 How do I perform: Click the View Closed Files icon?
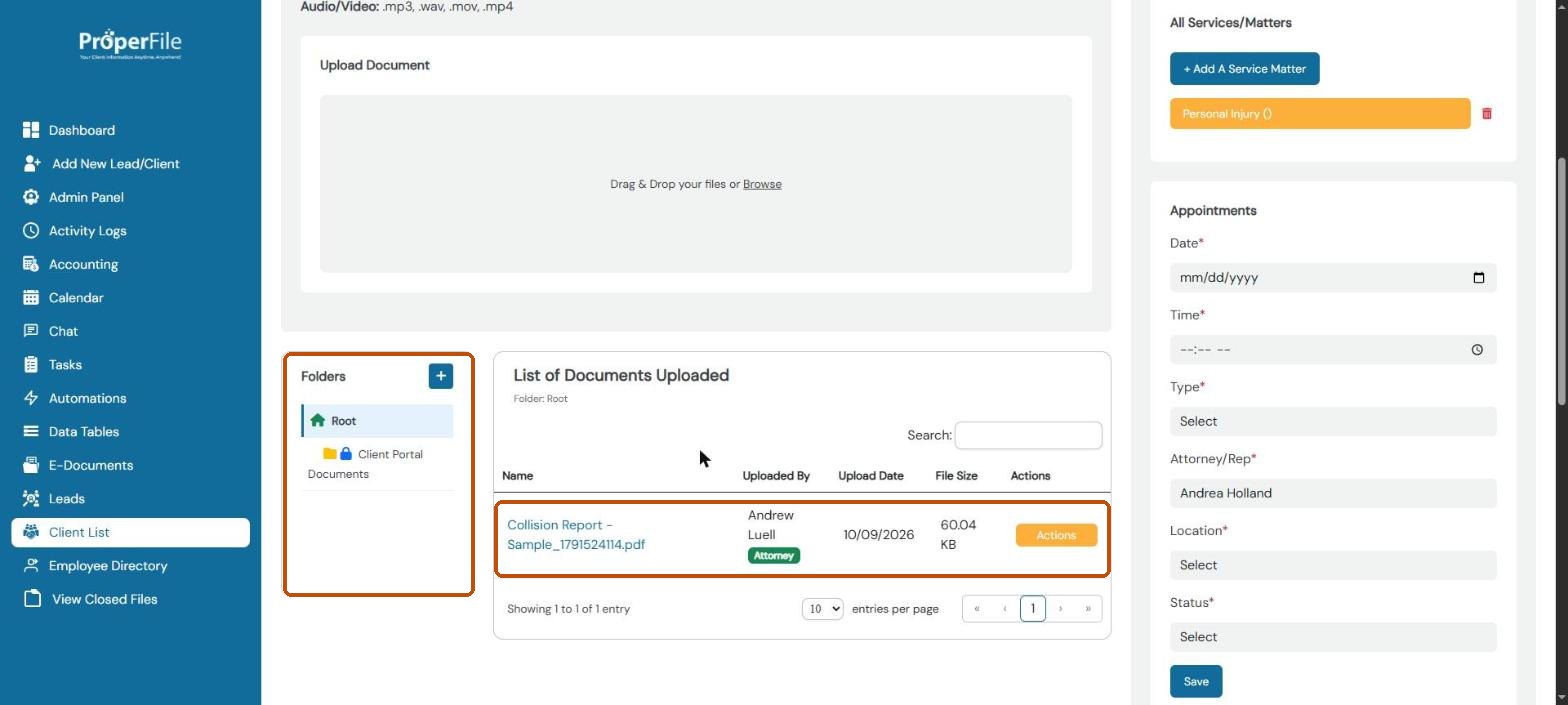click(x=33, y=599)
